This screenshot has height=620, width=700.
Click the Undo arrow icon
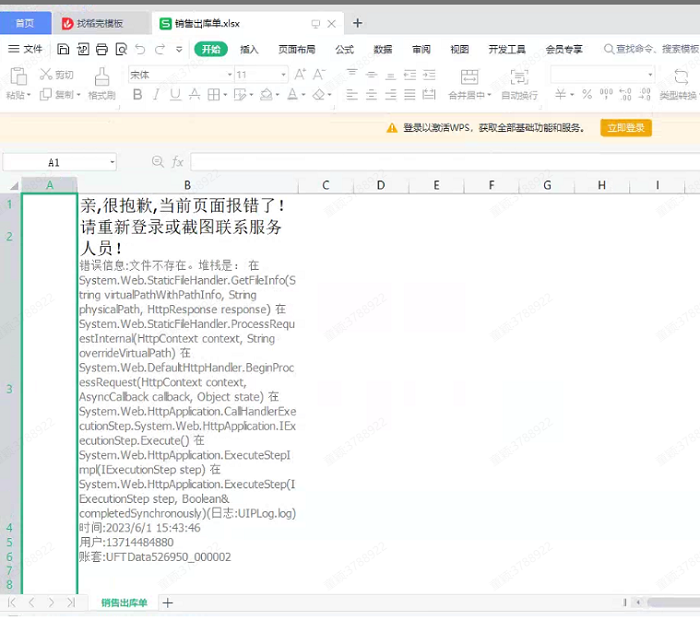tap(141, 49)
